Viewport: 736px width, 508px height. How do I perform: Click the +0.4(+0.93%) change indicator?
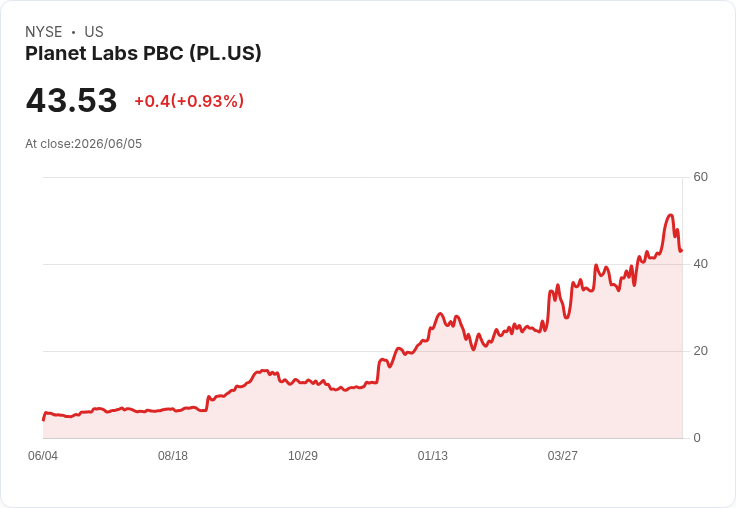(189, 101)
